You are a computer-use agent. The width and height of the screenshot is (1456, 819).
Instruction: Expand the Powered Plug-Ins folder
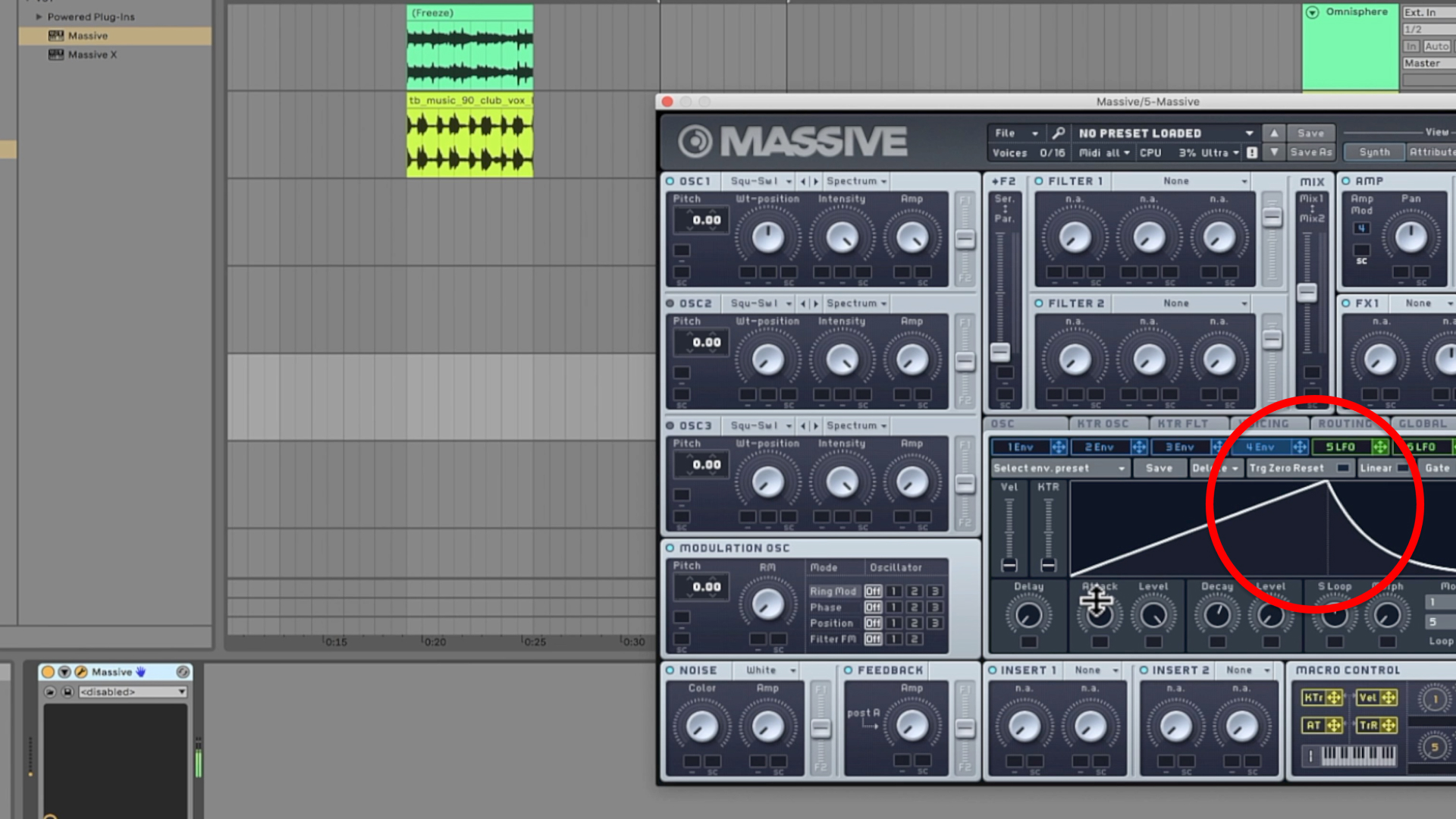[x=39, y=17]
